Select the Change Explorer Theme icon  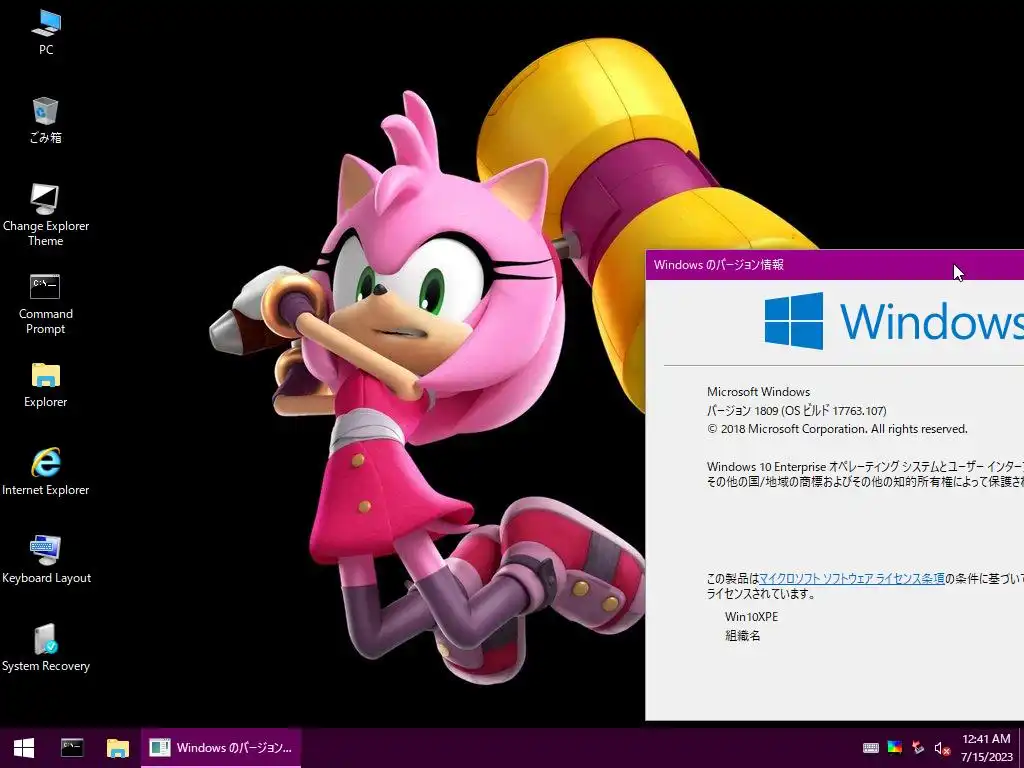(46, 216)
